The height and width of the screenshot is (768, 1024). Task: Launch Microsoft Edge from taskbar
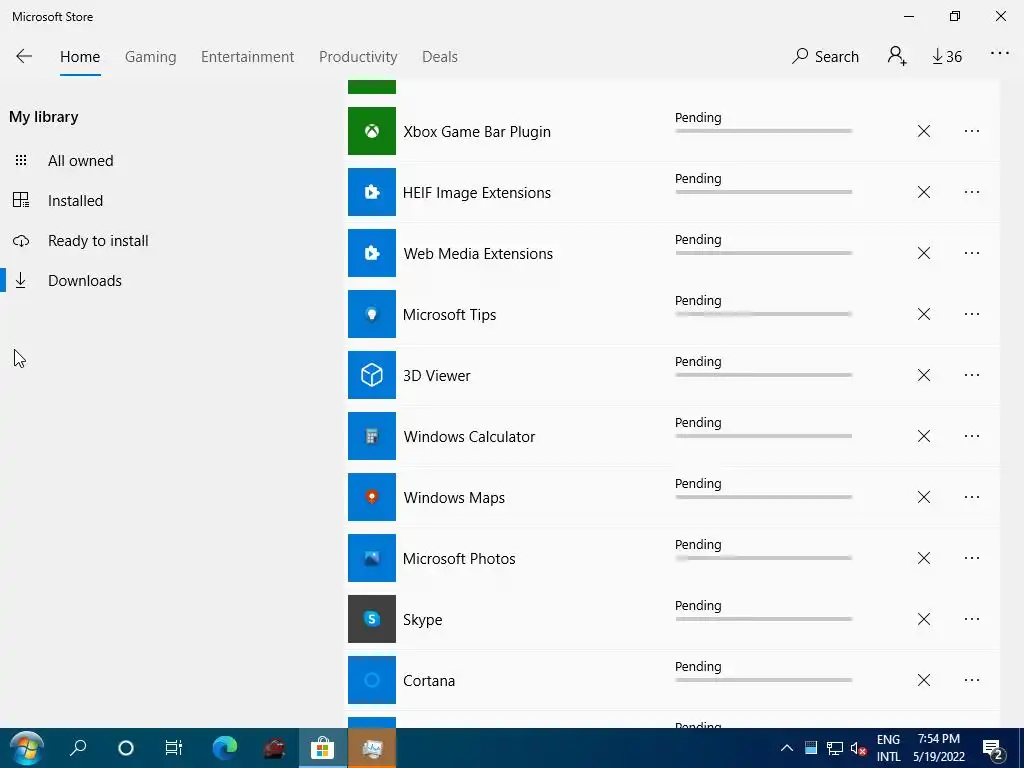[225, 748]
